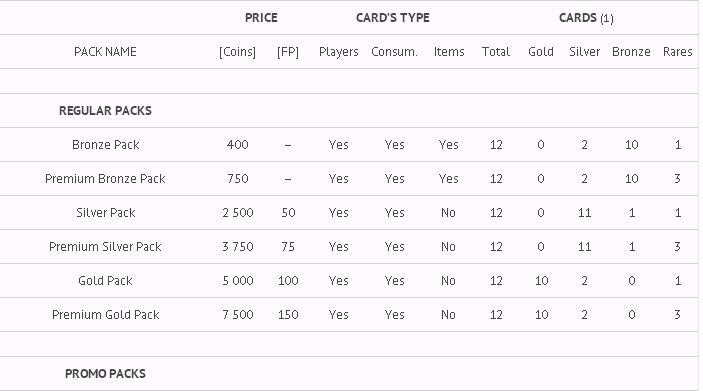This screenshot has height=391, width=703.
Task: Click the 2 500 coins Silver Pack price
Action: tap(238, 213)
